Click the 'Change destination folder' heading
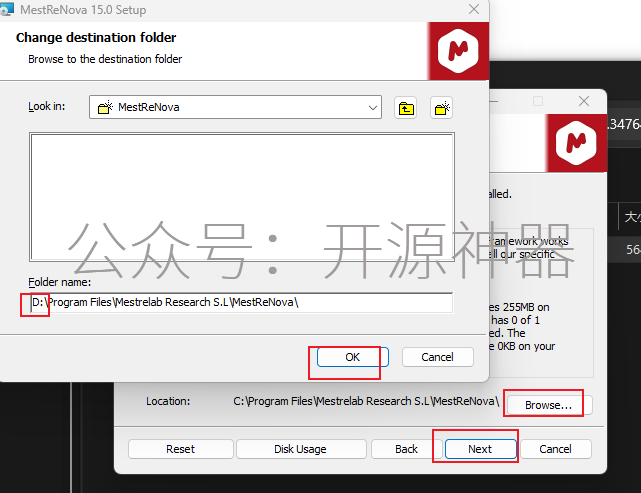641x493 pixels. tap(96, 38)
